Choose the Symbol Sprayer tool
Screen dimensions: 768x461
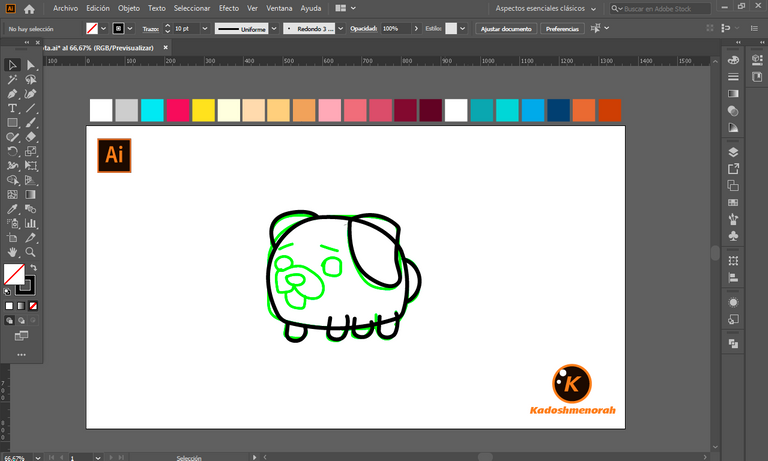pos(12,223)
